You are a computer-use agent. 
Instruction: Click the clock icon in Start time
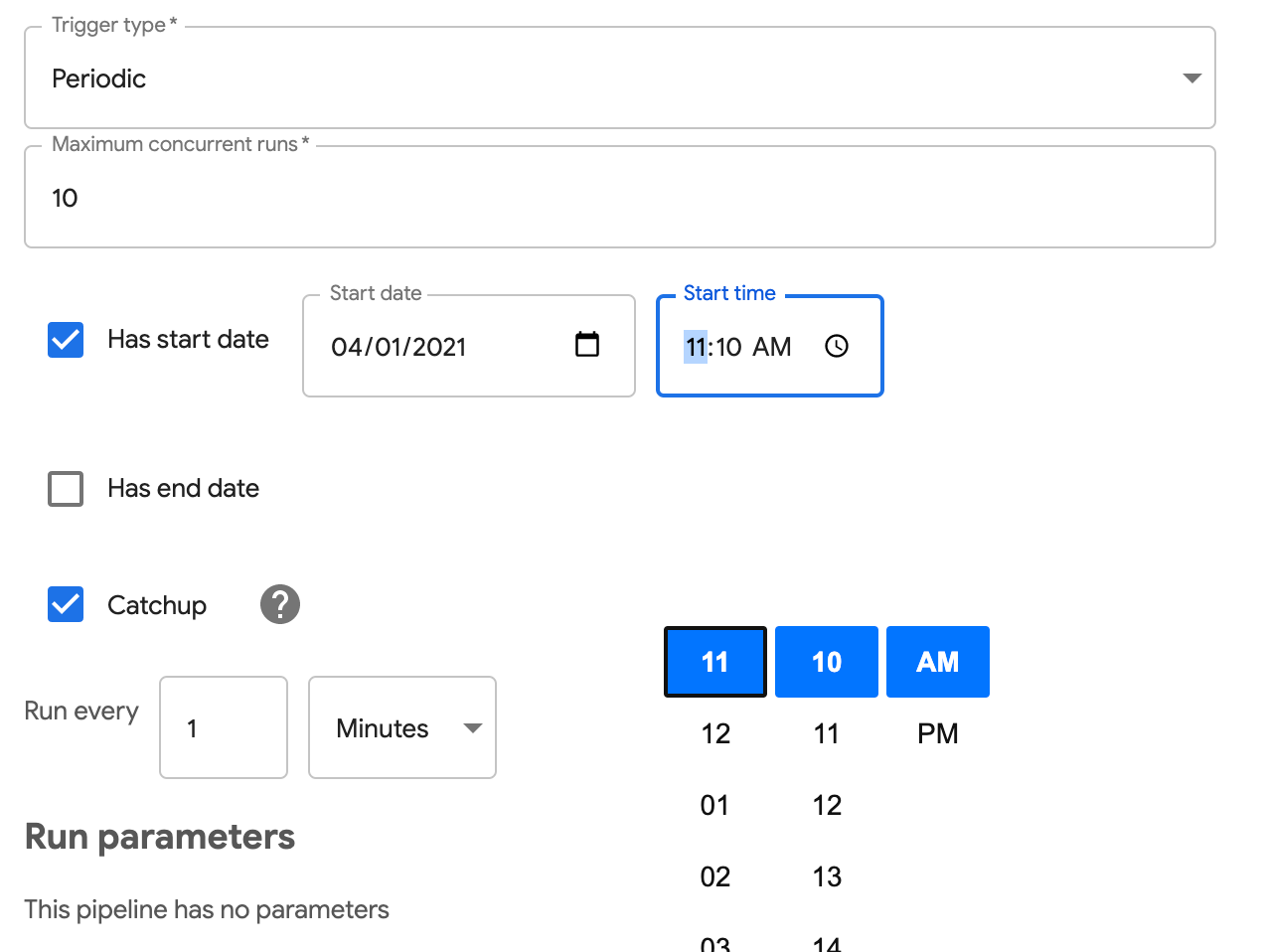(x=837, y=346)
